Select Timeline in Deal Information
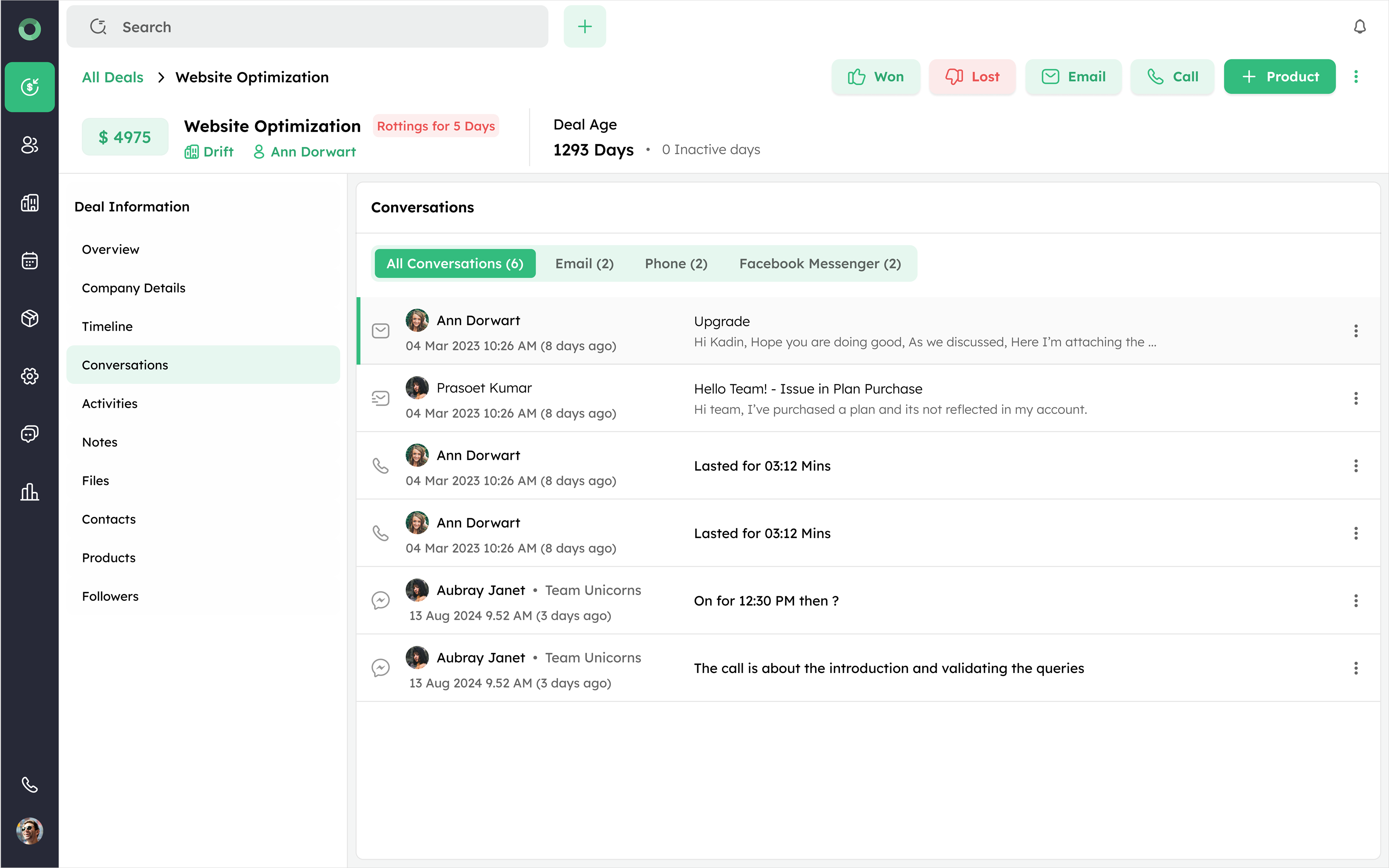 point(107,326)
